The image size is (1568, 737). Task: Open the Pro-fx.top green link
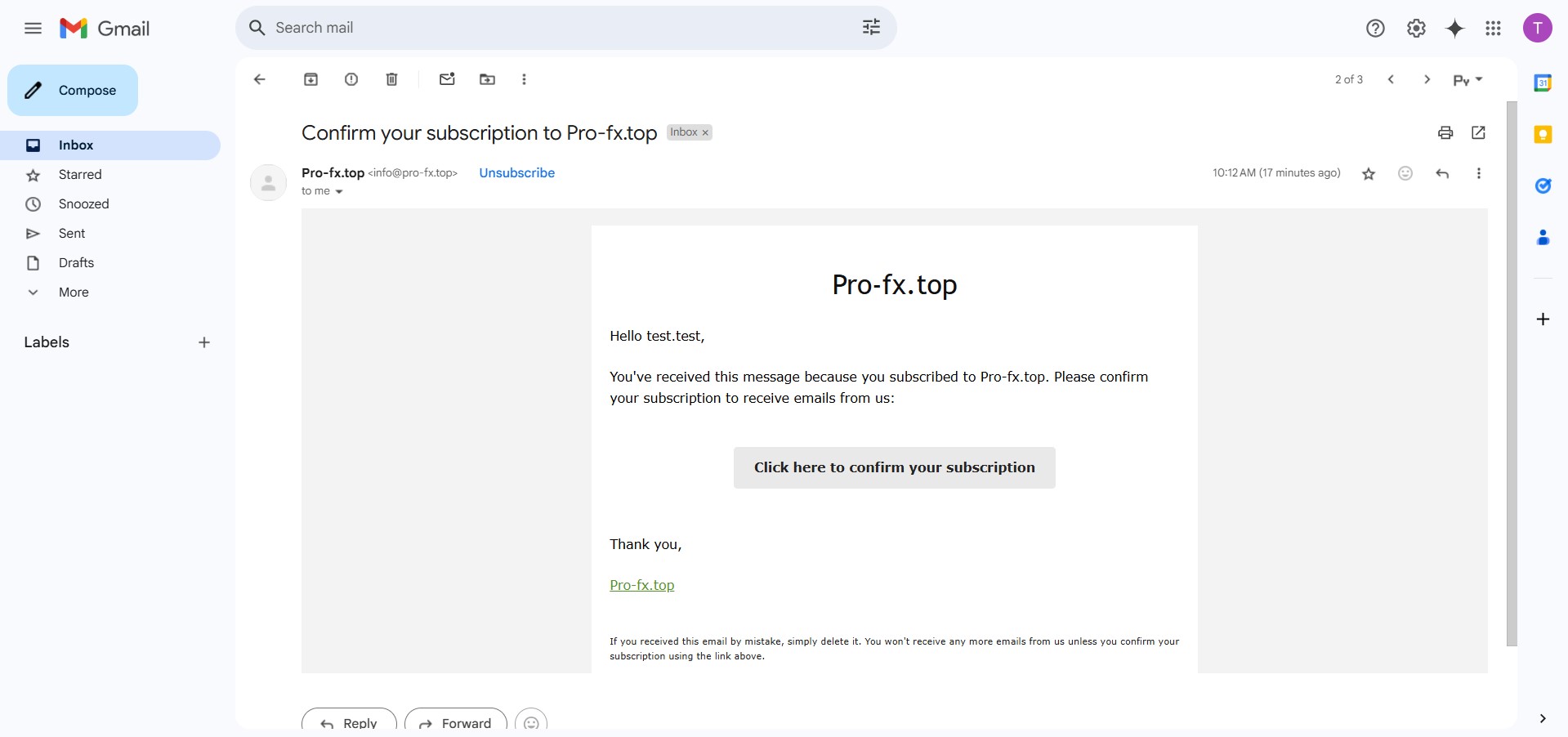pyautogui.click(x=642, y=585)
